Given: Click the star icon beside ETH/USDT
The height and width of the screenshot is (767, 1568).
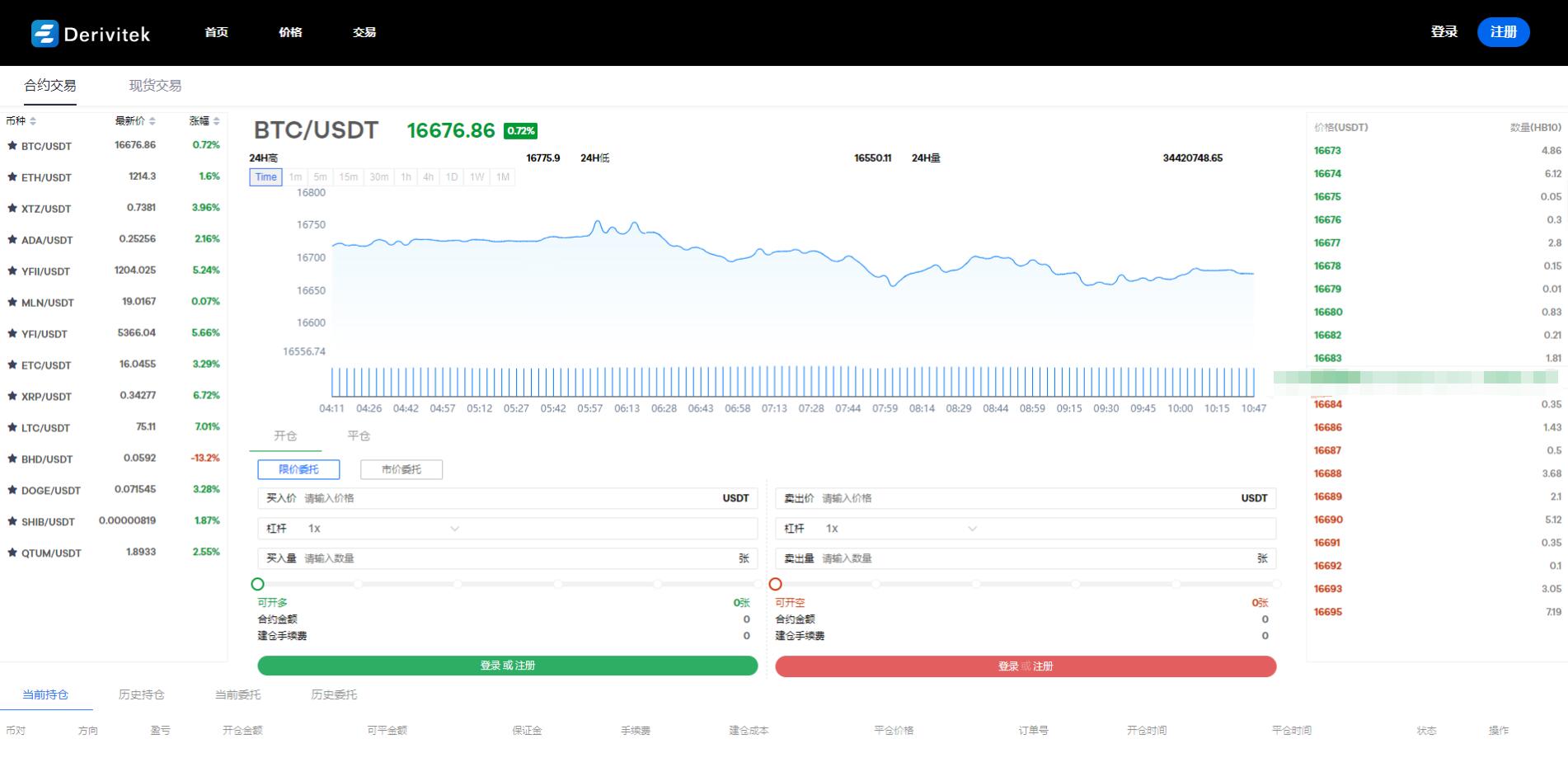Looking at the screenshot, I should click(12, 177).
